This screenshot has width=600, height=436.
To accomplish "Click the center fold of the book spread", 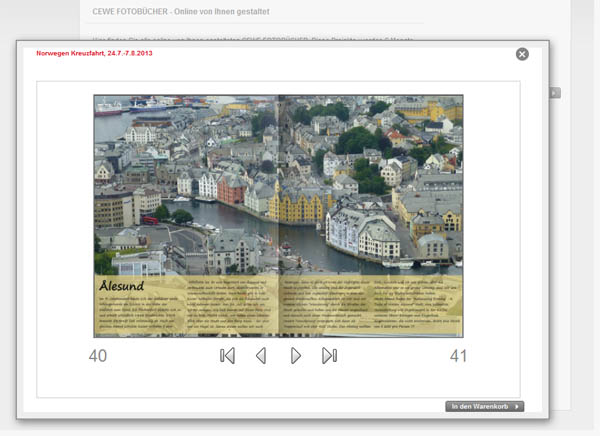I will coord(278,215).
